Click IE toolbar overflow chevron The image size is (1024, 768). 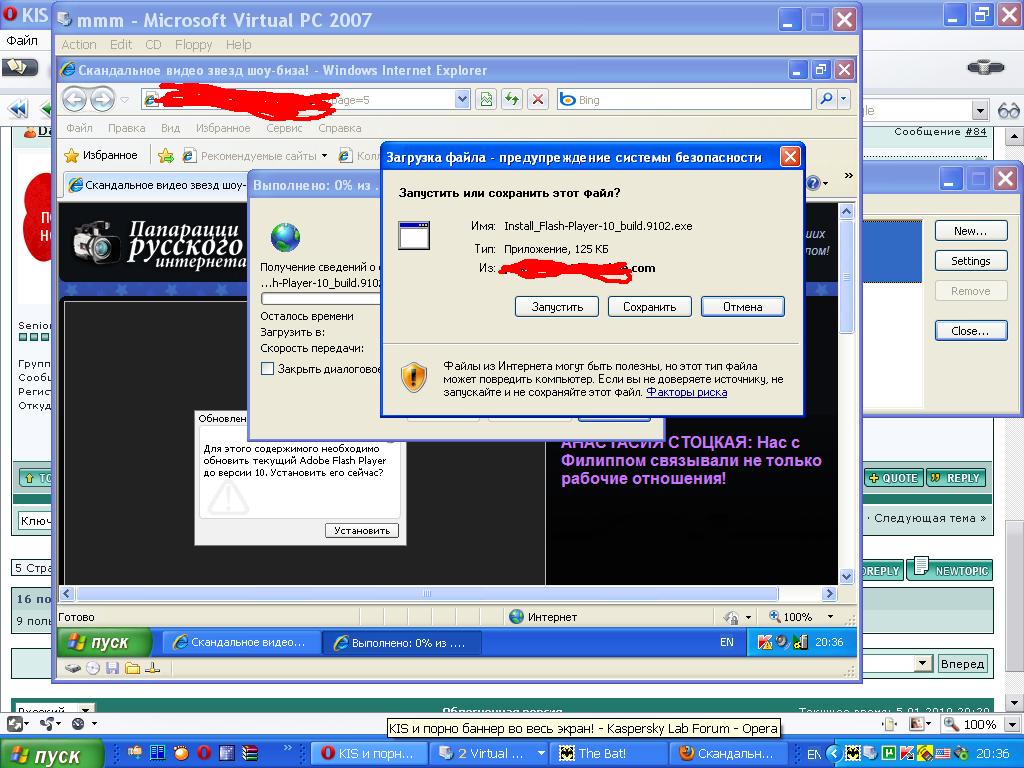[848, 176]
